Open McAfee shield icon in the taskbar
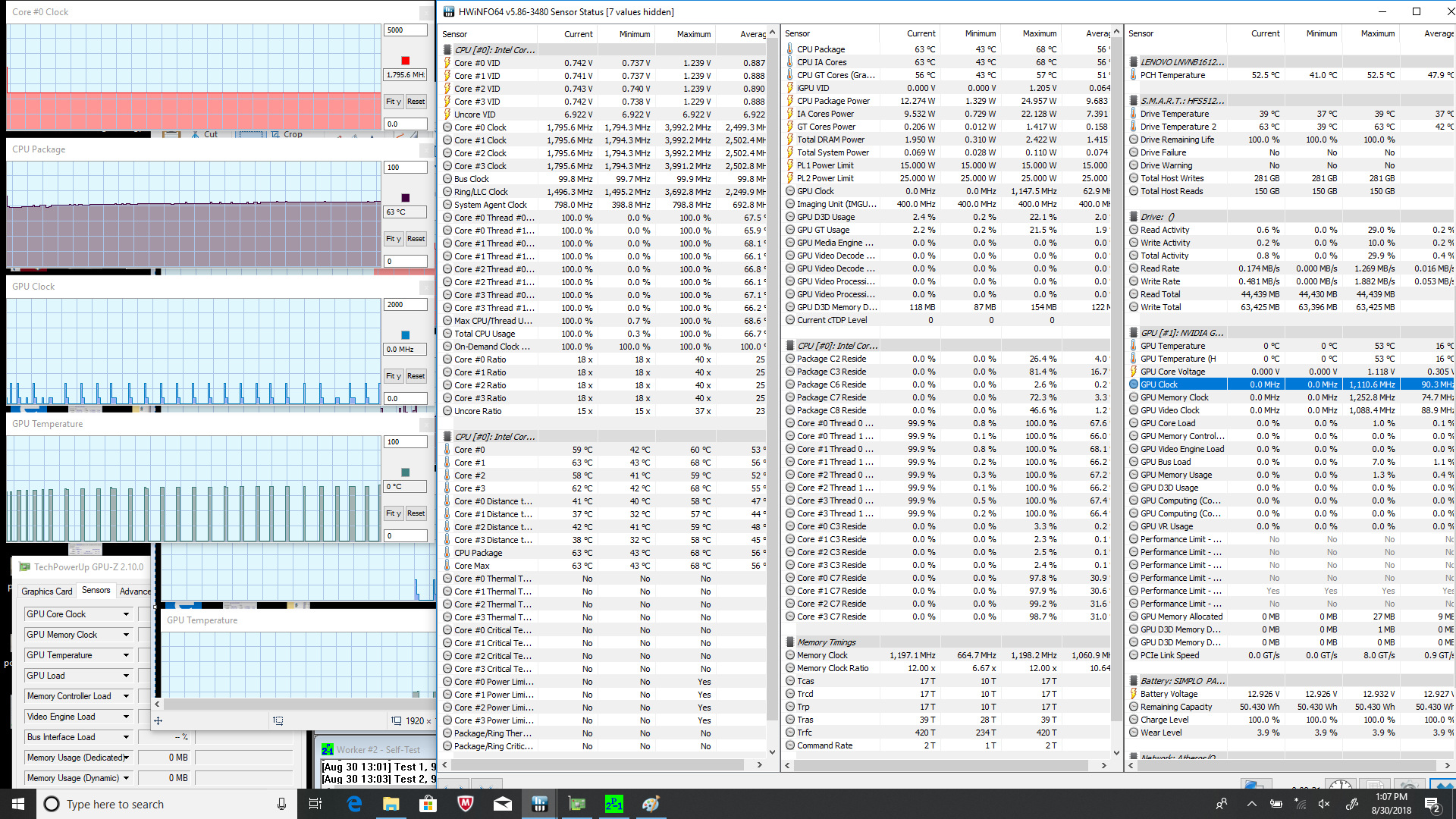Image resolution: width=1456 pixels, height=819 pixels. (465, 804)
